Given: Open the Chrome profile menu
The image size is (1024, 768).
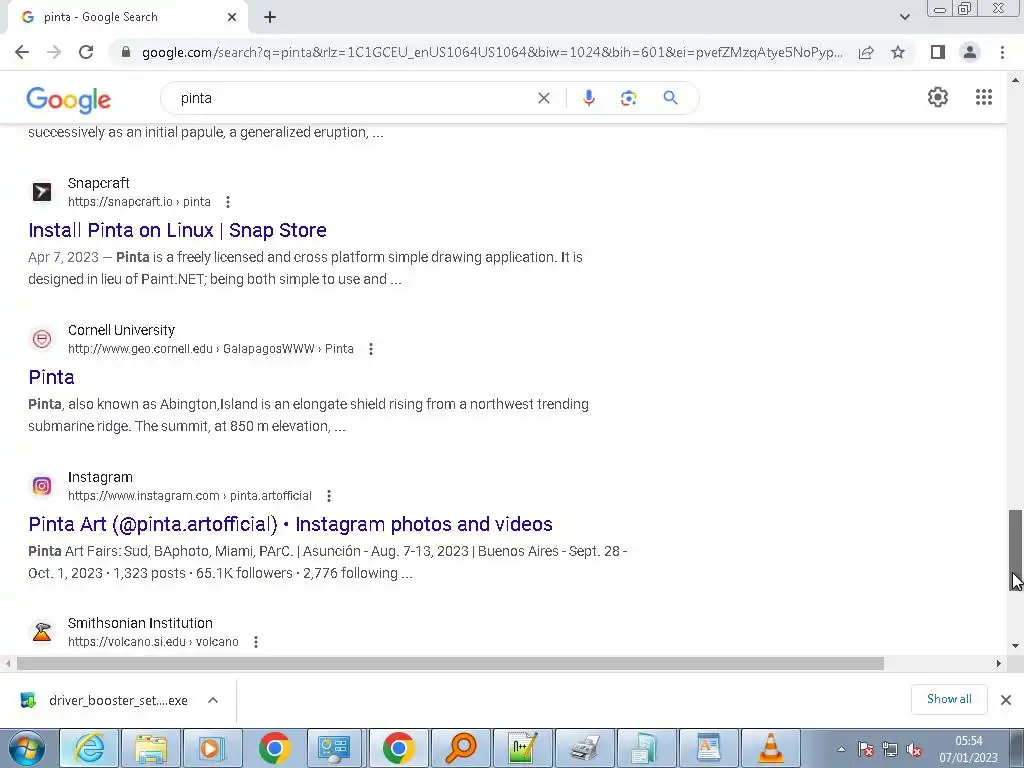Looking at the screenshot, I should 970,52.
